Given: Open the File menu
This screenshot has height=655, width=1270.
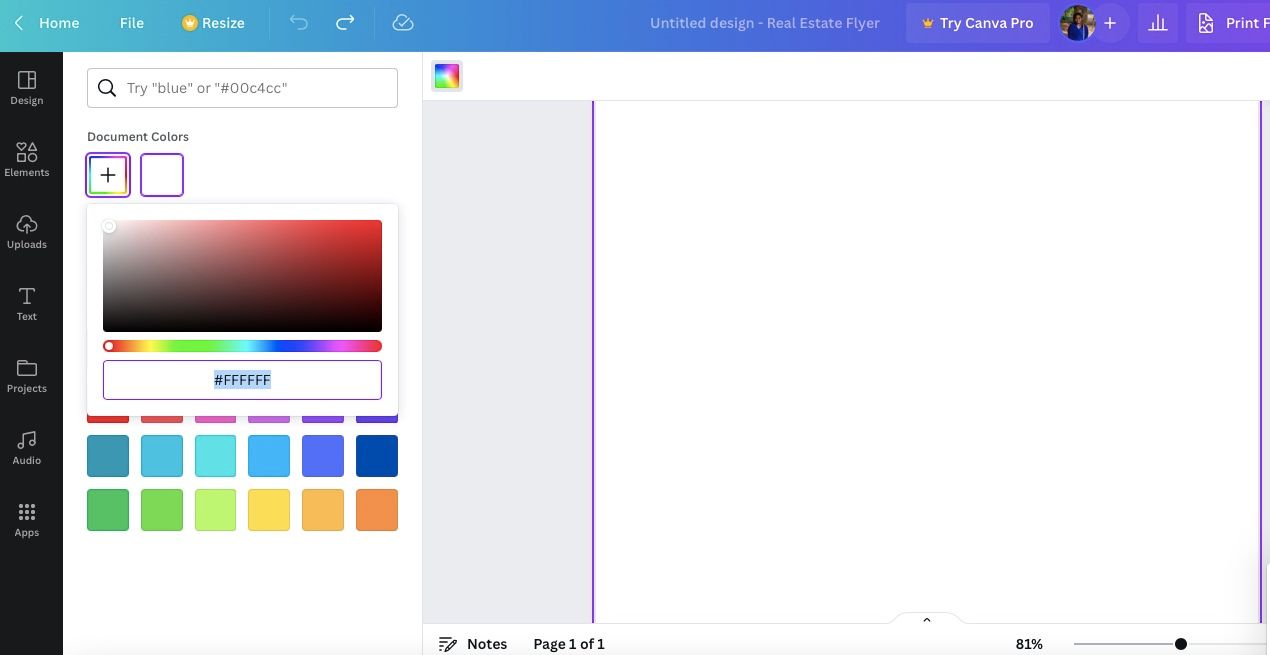Looking at the screenshot, I should coord(131,22).
